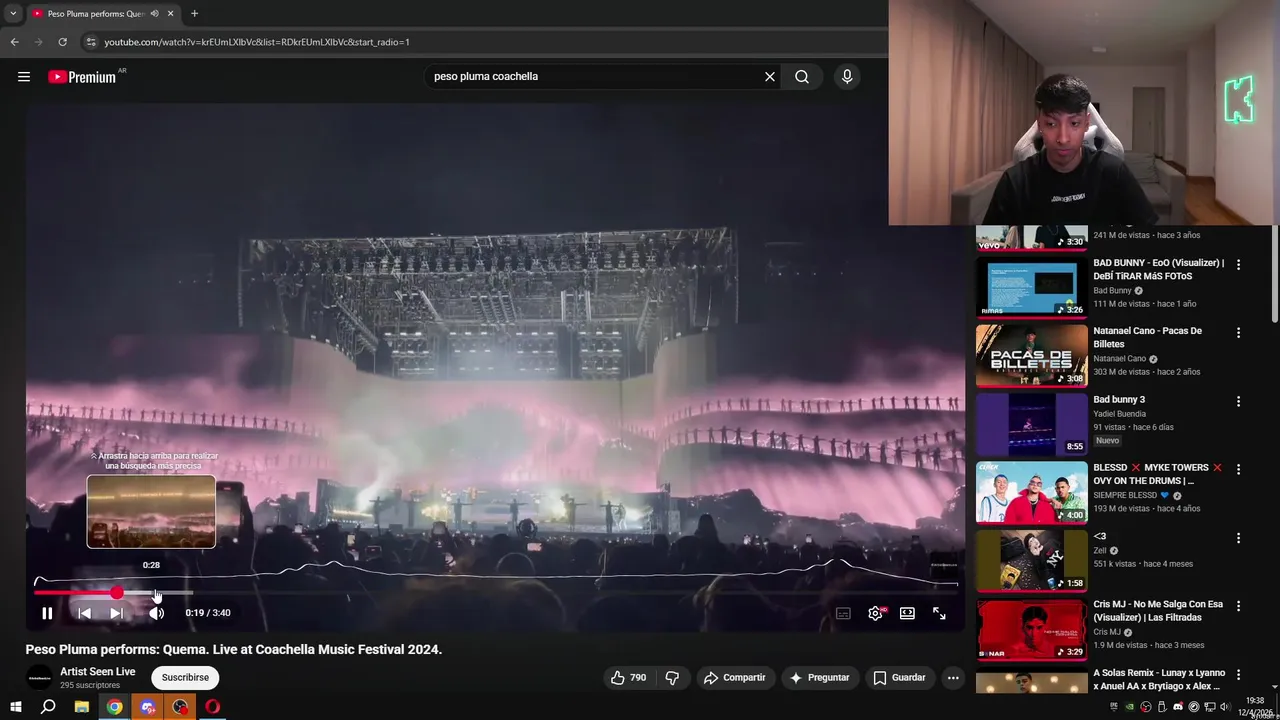Open Opera browser from the taskbar
The width and height of the screenshot is (1280, 720).
[213, 707]
